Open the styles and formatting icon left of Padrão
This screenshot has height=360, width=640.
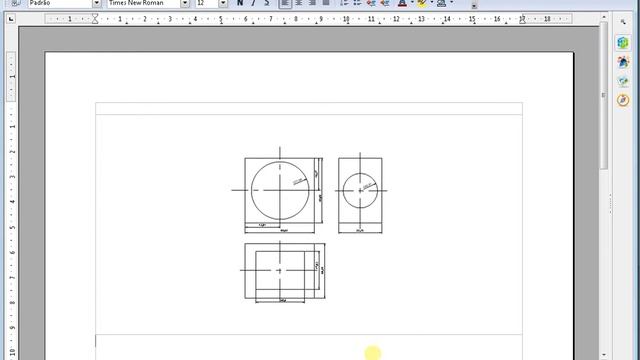click(x=16, y=3)
